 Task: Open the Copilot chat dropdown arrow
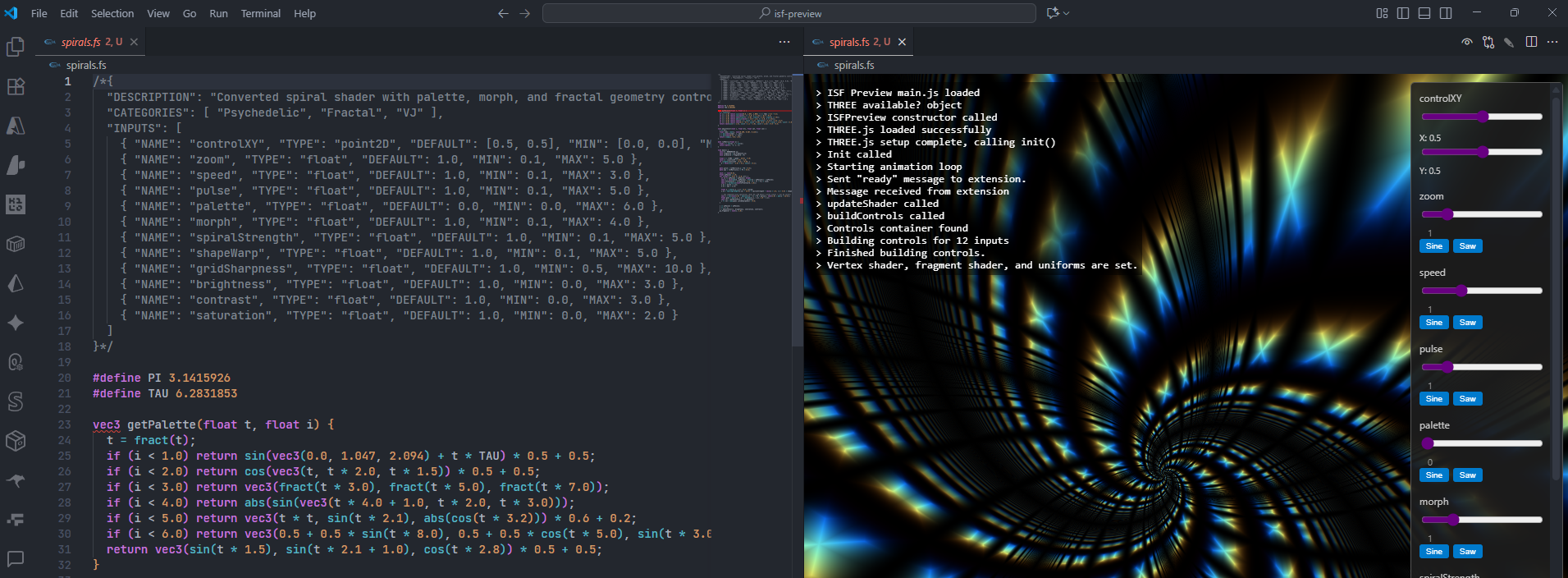point(1067,13)
